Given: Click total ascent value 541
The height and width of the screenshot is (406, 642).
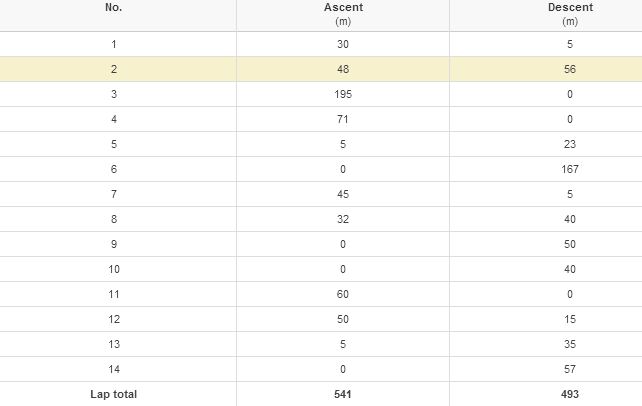Looking at the screenshot, I should click(343, 394).
